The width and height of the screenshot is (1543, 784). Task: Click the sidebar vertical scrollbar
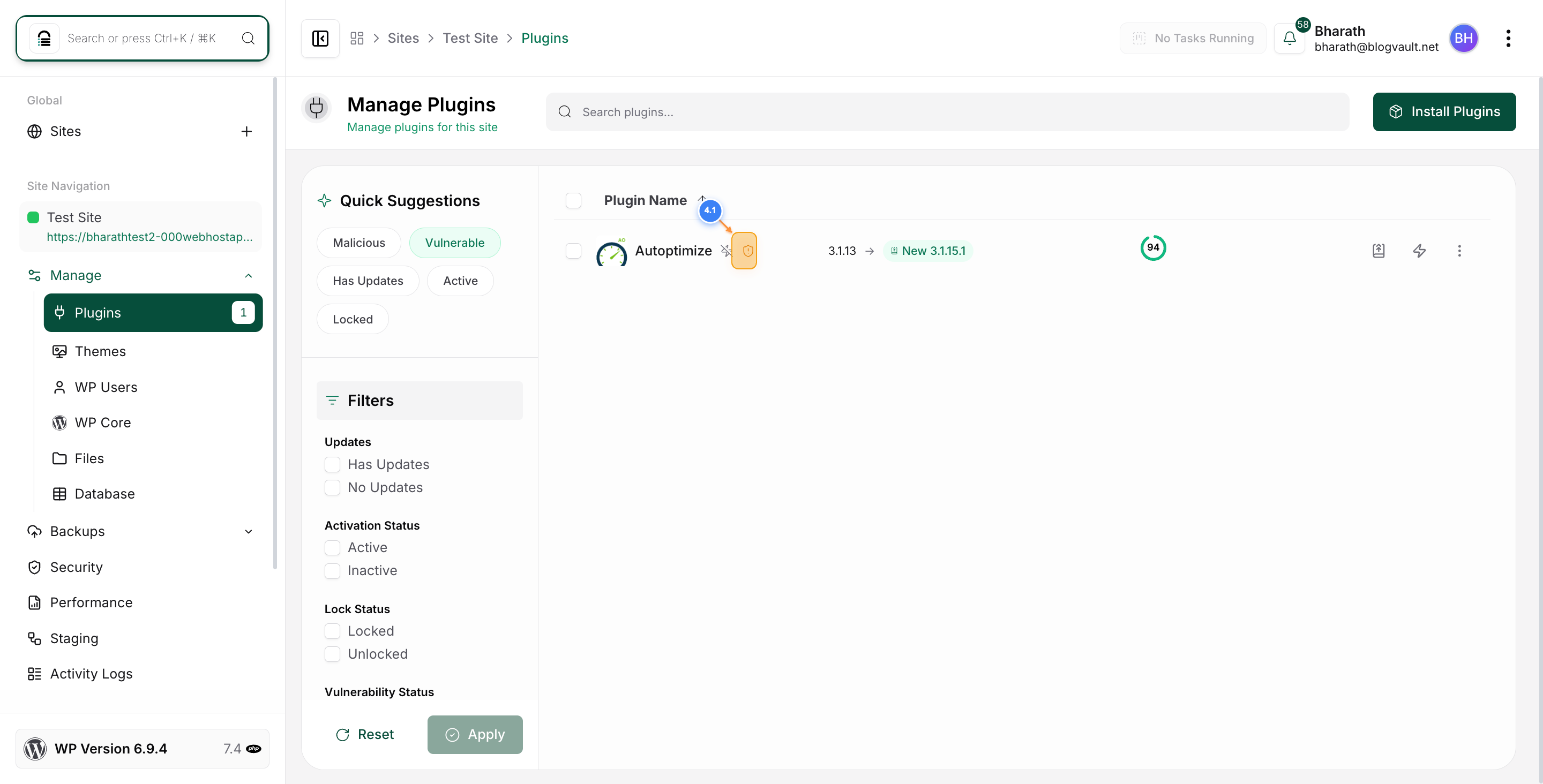click(x=275, y=323)
